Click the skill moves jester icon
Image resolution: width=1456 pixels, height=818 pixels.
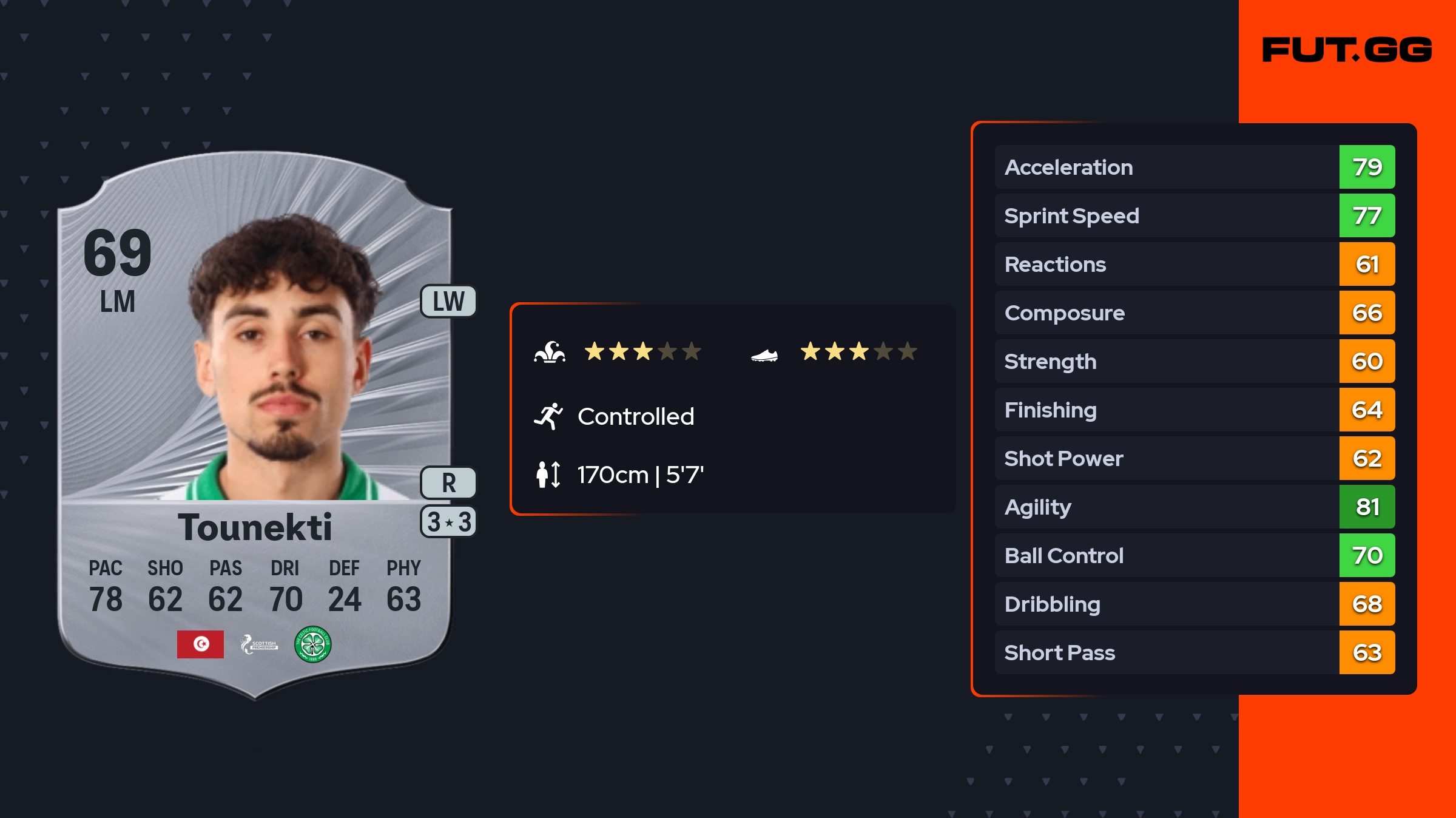550,352
